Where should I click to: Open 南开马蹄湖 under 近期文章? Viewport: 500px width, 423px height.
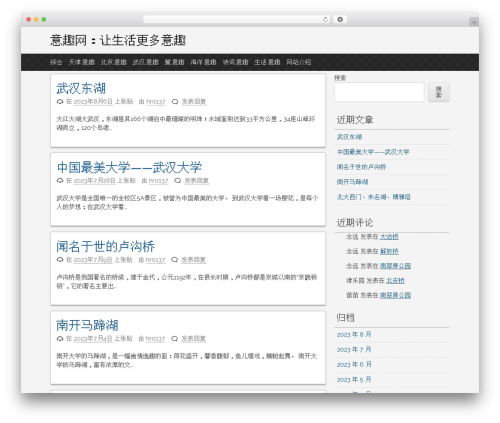[x=352, y=182]
